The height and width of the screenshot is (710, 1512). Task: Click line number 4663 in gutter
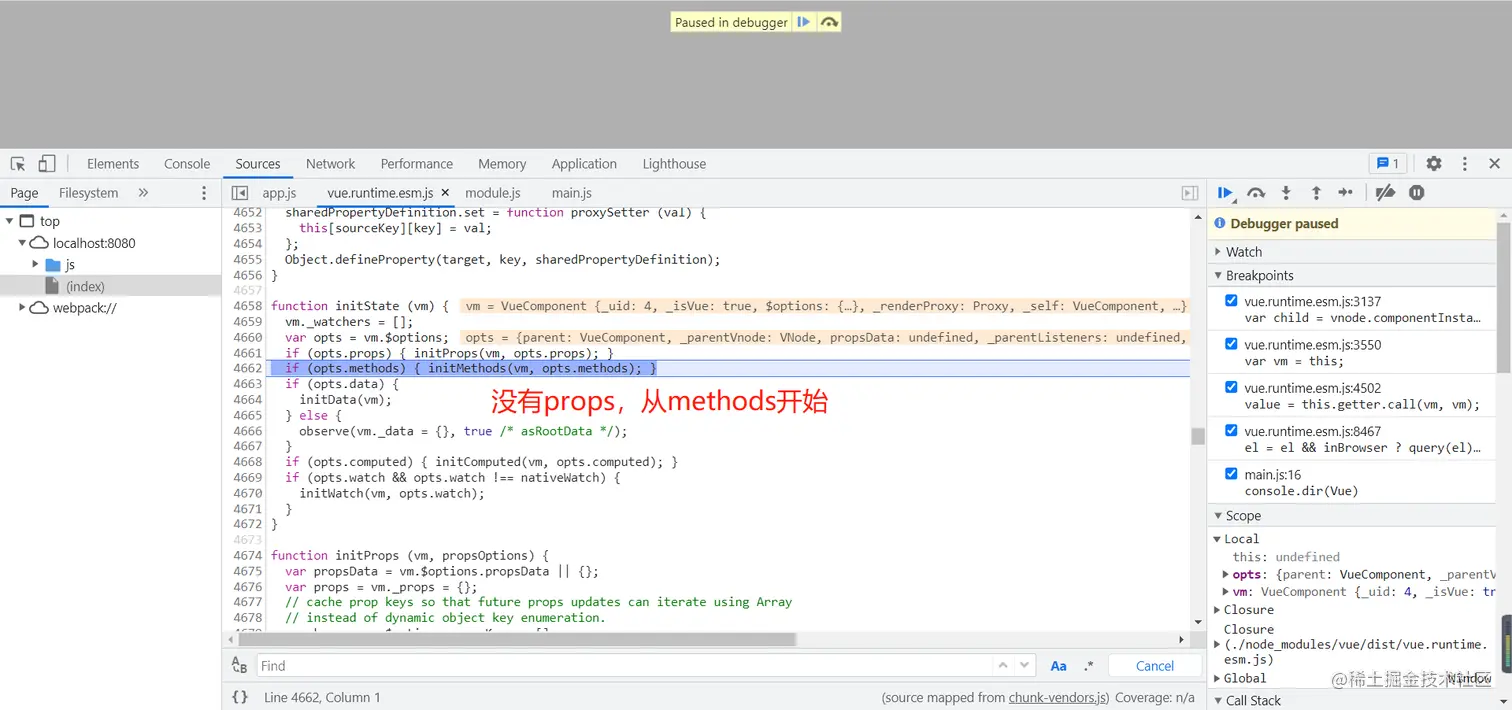click(x=247, y=384)
